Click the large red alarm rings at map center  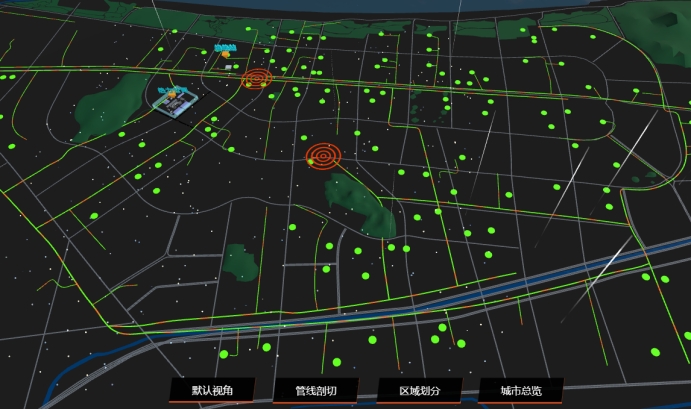coord(324,155)
